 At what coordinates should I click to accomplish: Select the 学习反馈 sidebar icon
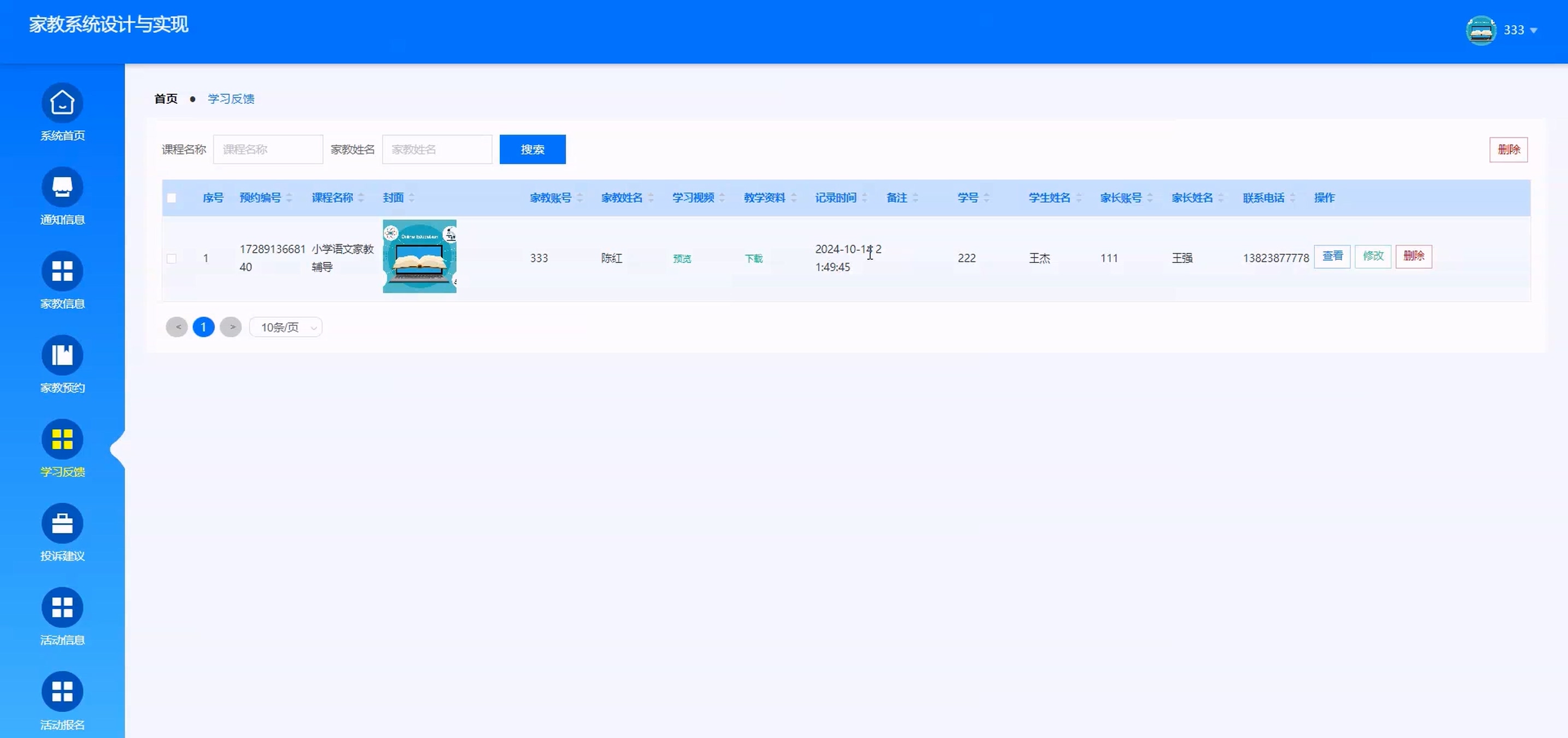coord(62,438)
